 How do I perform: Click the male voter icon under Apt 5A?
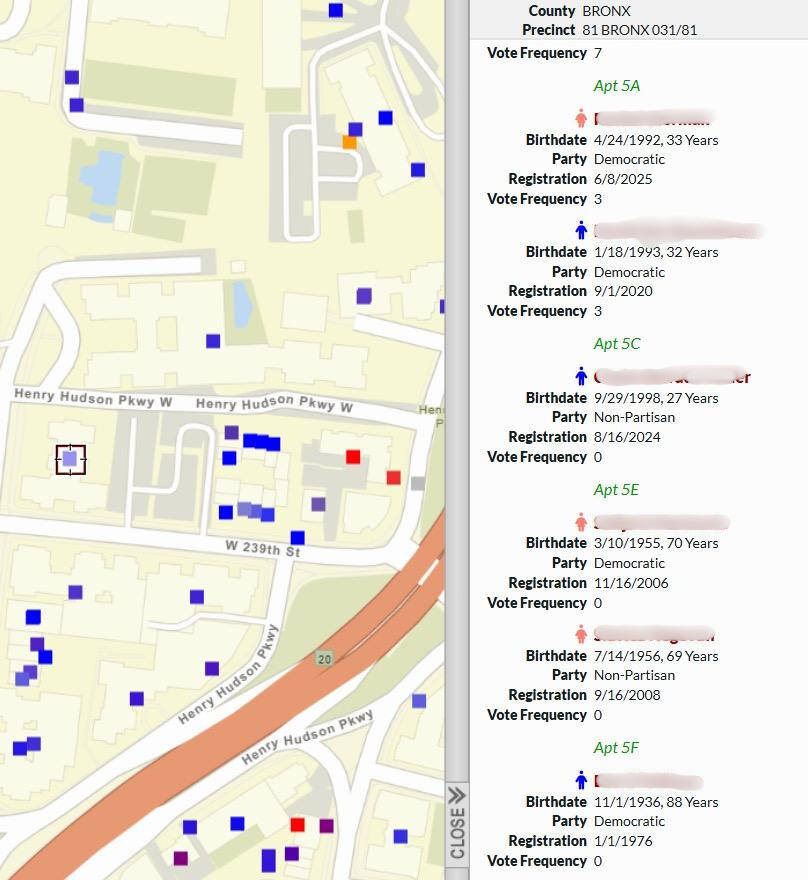[x=581, y=230]
